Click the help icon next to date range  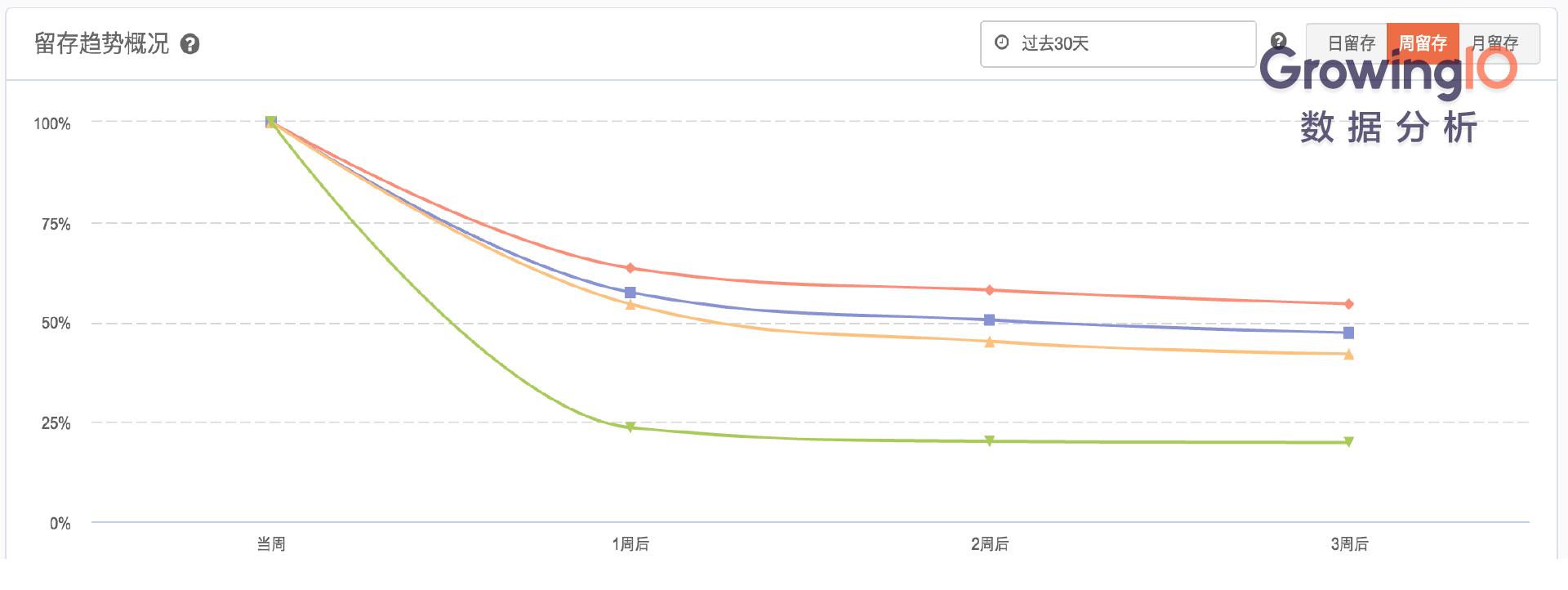pyautogui.click(x=1279, y=41)
